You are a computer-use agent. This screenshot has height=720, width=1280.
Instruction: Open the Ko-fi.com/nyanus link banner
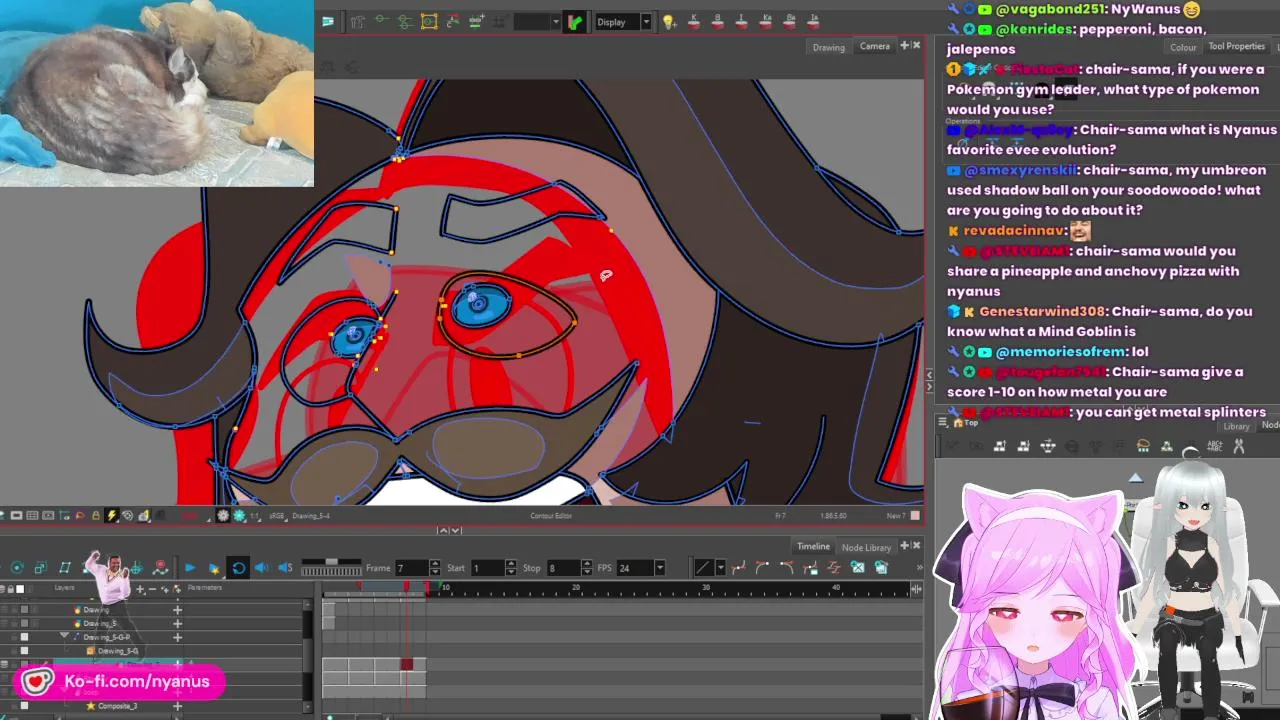119,682
